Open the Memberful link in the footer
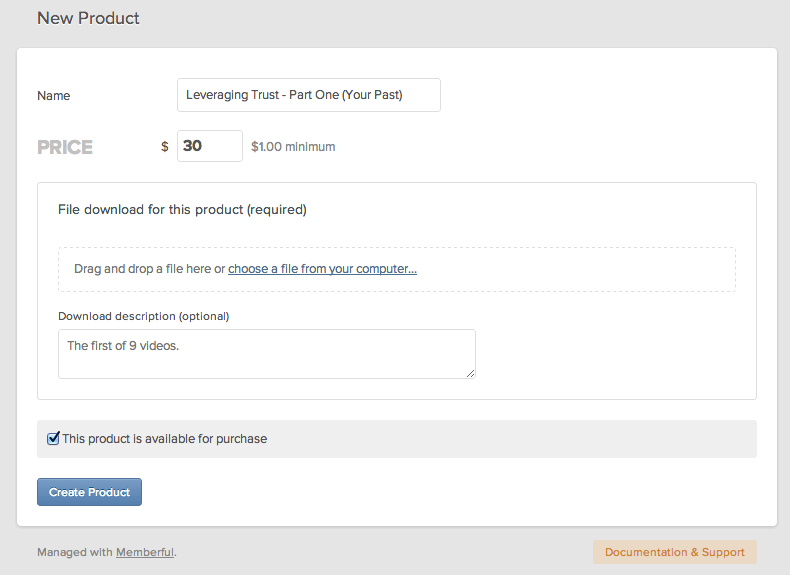The width and height of the screenshot is (790, 575). coord(145,552)
